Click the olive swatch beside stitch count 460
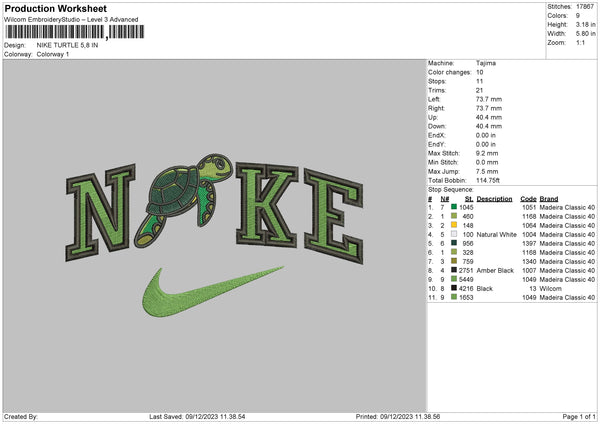 pos(454,216)
